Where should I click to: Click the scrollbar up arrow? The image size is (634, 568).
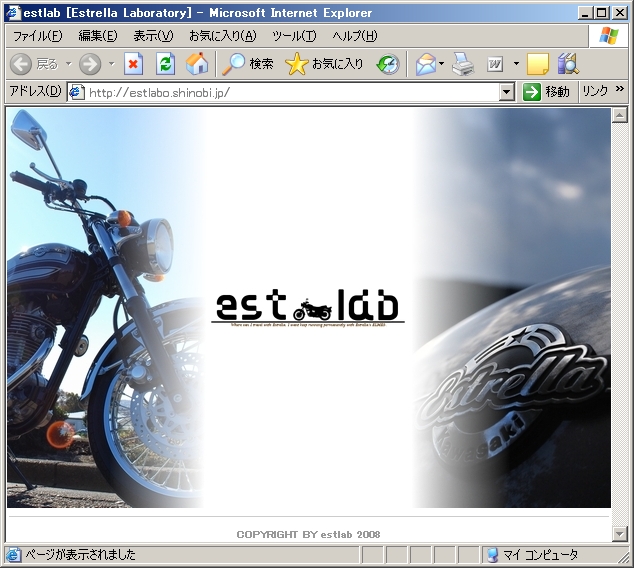click(x=619, y=115)
